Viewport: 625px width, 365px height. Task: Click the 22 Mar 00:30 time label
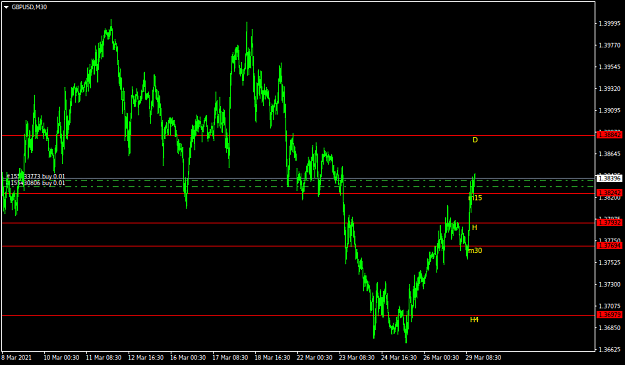pos(315,357)
